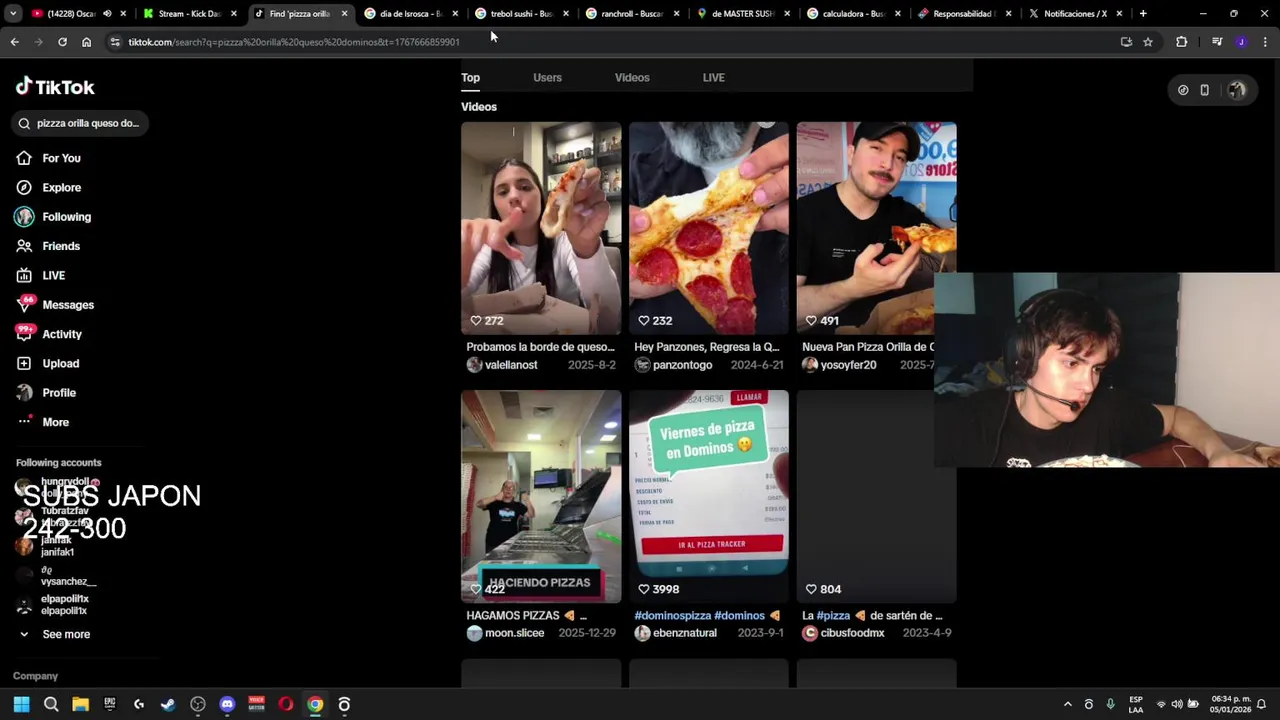The width and height of the screenshot is (1280, 720).
Task: Click the address bar URL
Action: (x=294, y=42)
